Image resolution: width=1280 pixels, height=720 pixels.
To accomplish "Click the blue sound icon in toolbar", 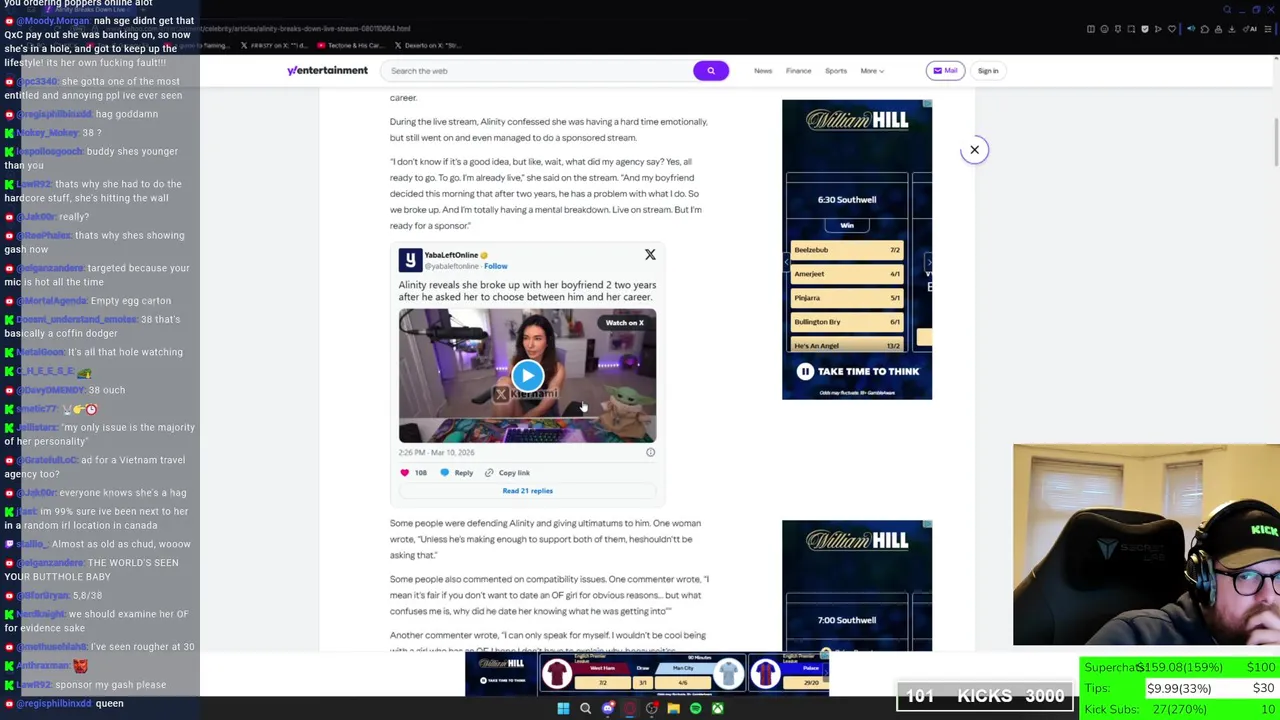I will point(1191,29).
